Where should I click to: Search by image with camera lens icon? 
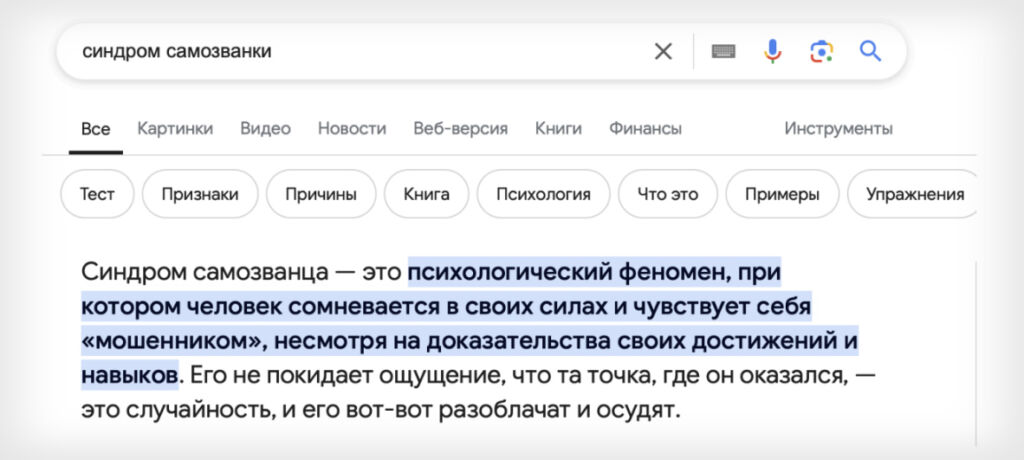pos(821,51)
